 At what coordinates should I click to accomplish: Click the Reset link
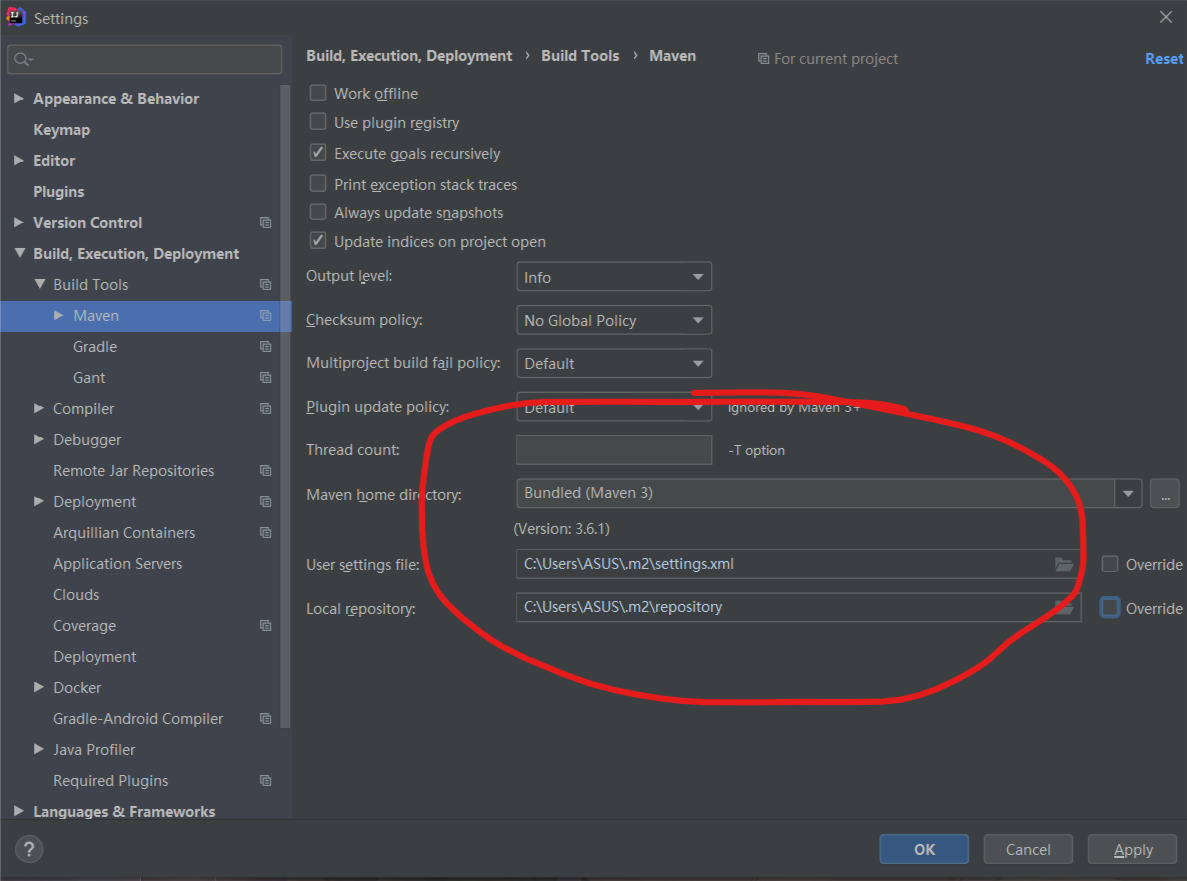1164,58
